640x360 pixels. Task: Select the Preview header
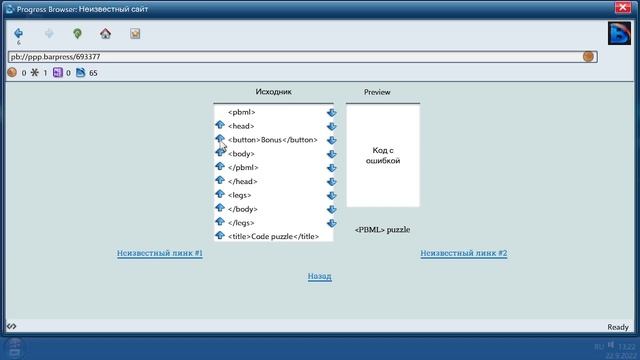pyautogui.click(x=377, y=92)
